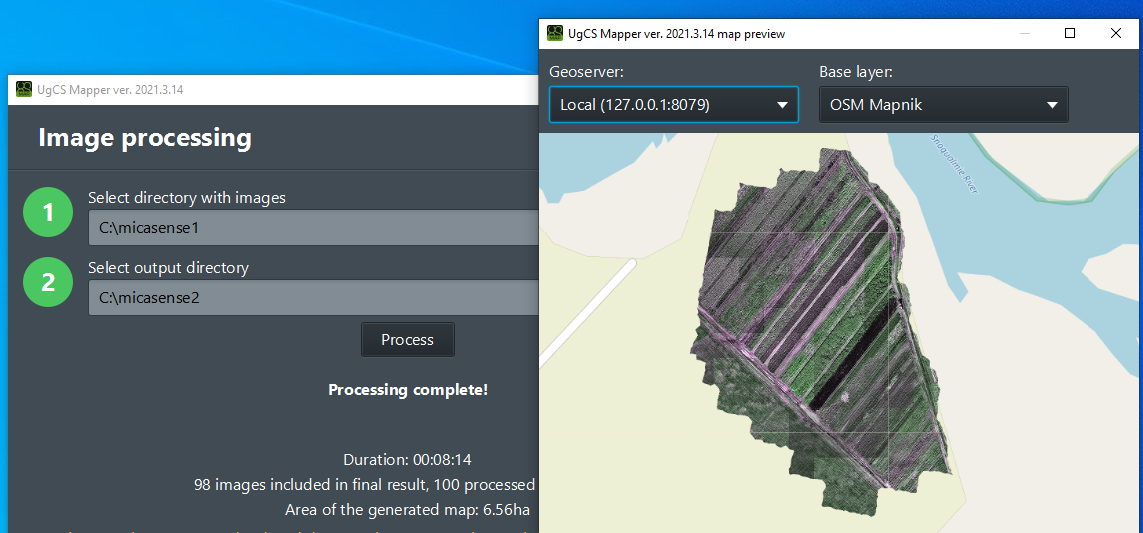Minimize the map preview window
The height and width of the screenshot is (533, 1143).
pos(1025,33)
